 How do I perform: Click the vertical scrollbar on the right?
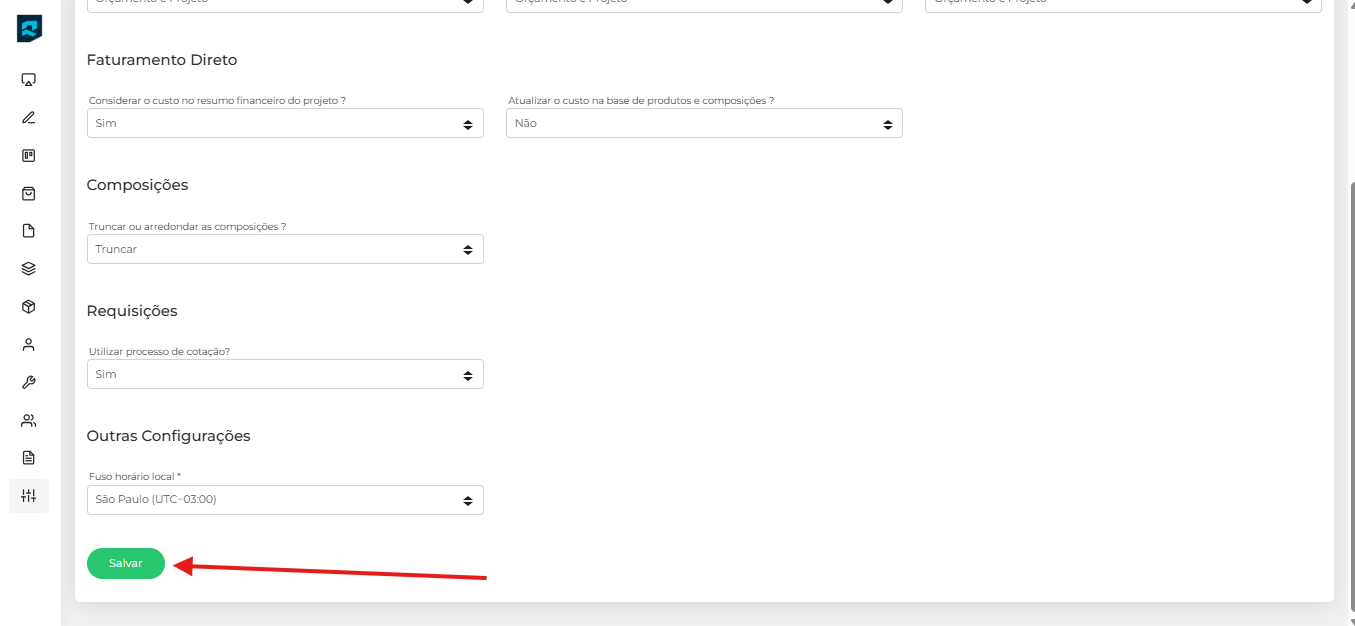click(x=1351, y=400)
